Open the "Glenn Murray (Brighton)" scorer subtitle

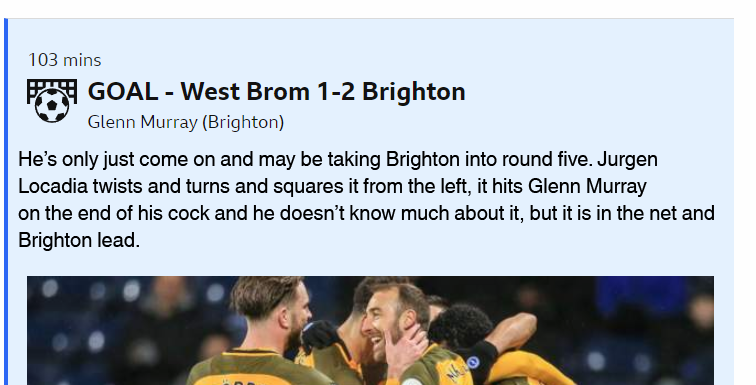[x=186, y=122]
